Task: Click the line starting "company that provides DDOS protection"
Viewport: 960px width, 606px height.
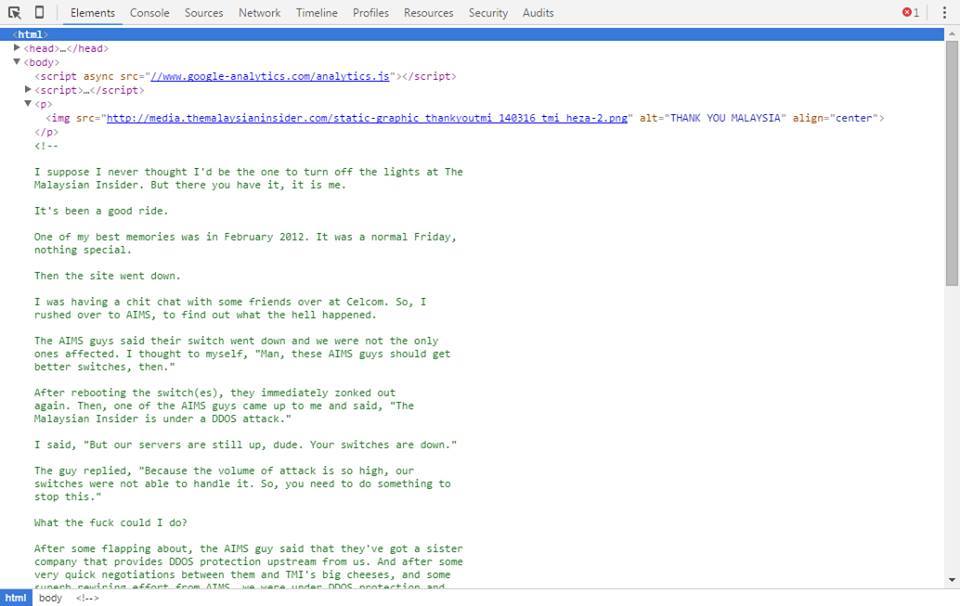Action: (249, 561)
